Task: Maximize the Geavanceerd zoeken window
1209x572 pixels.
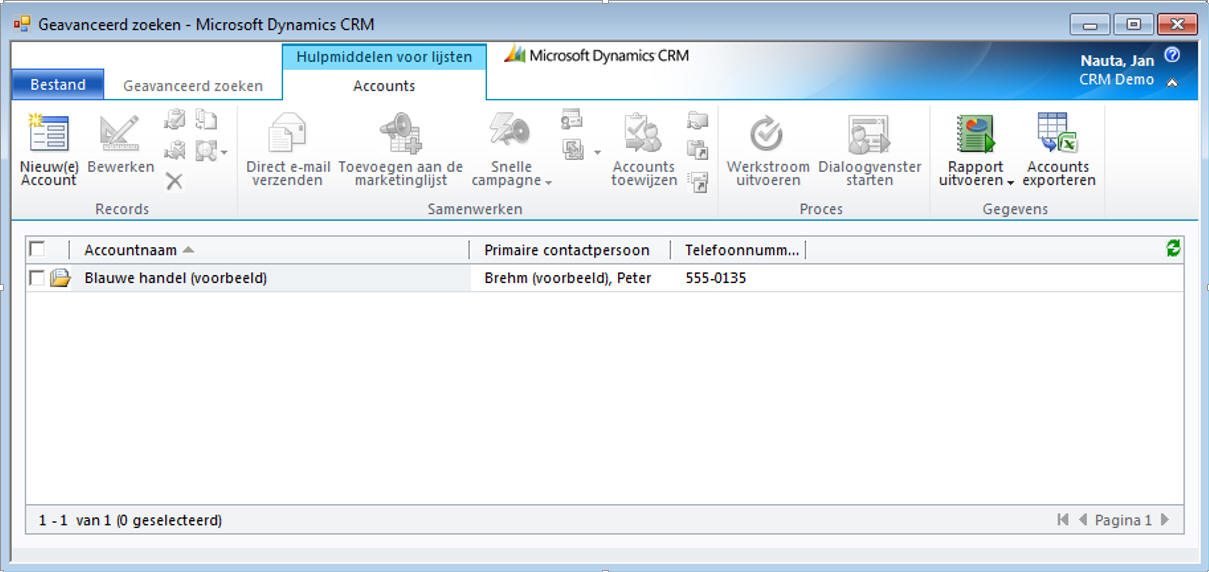Action: tap(1133, 24)
